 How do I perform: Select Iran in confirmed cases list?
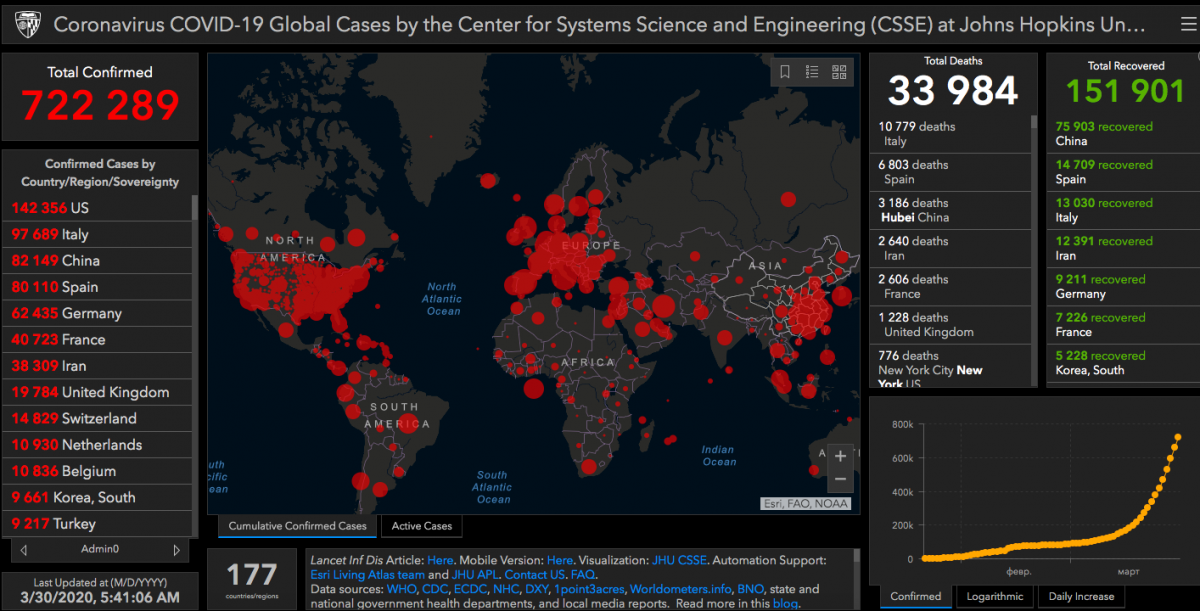click(97, 366)
